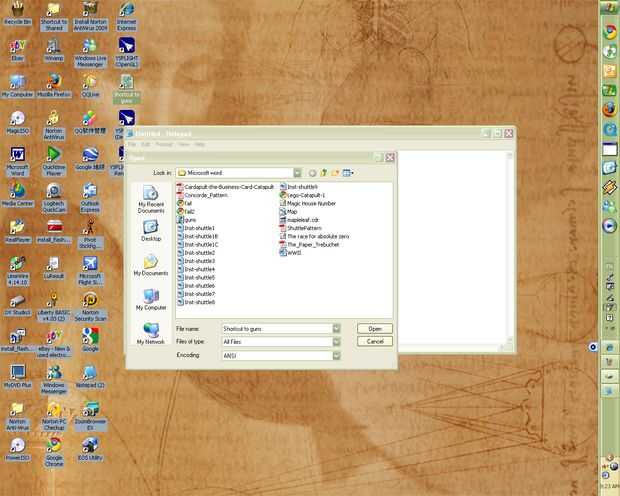Open the Format menu in Notepad
Viewport: 620px width, 496px height.
point(164,144)
